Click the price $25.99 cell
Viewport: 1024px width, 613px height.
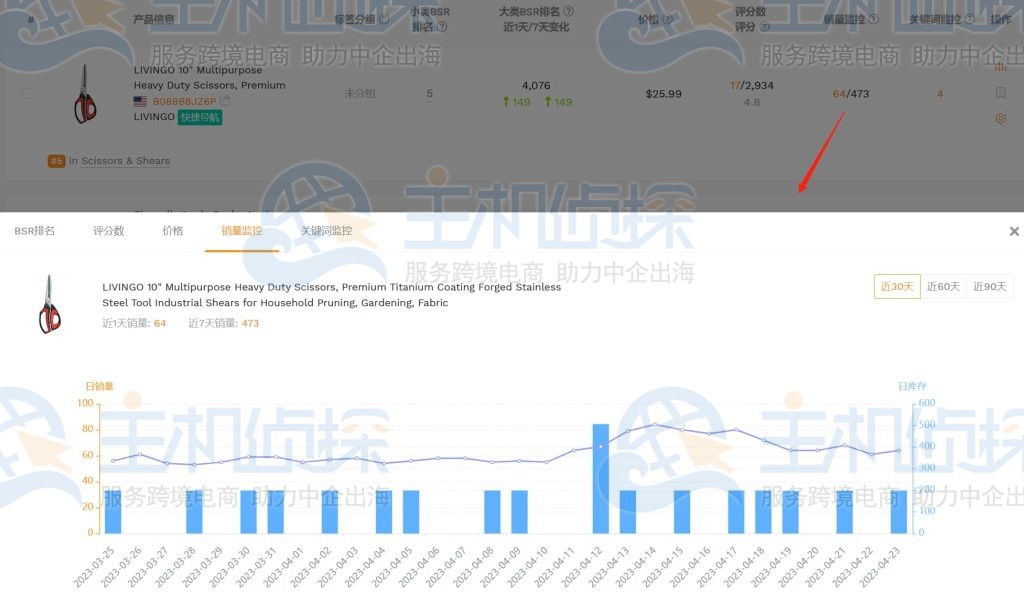click(664, 93)
